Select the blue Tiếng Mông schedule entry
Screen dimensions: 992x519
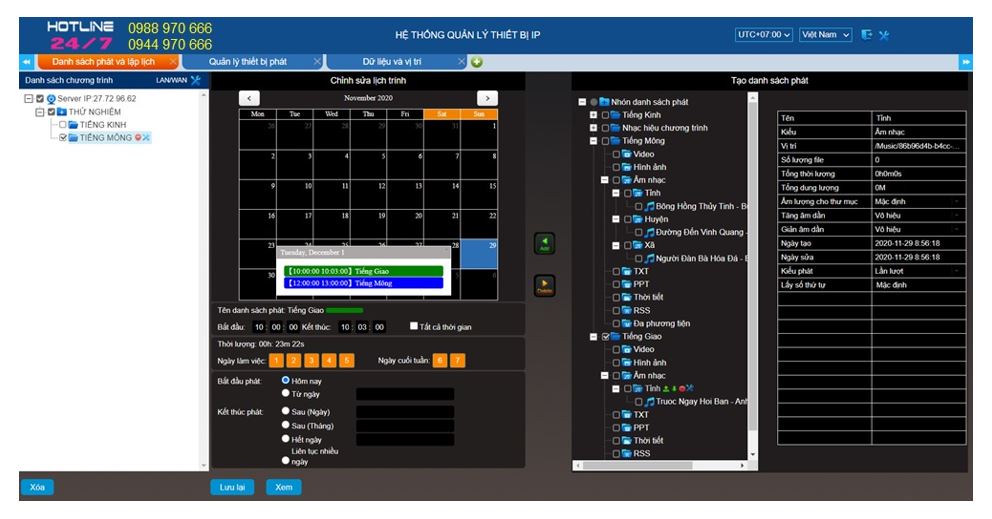click(363, 283)
